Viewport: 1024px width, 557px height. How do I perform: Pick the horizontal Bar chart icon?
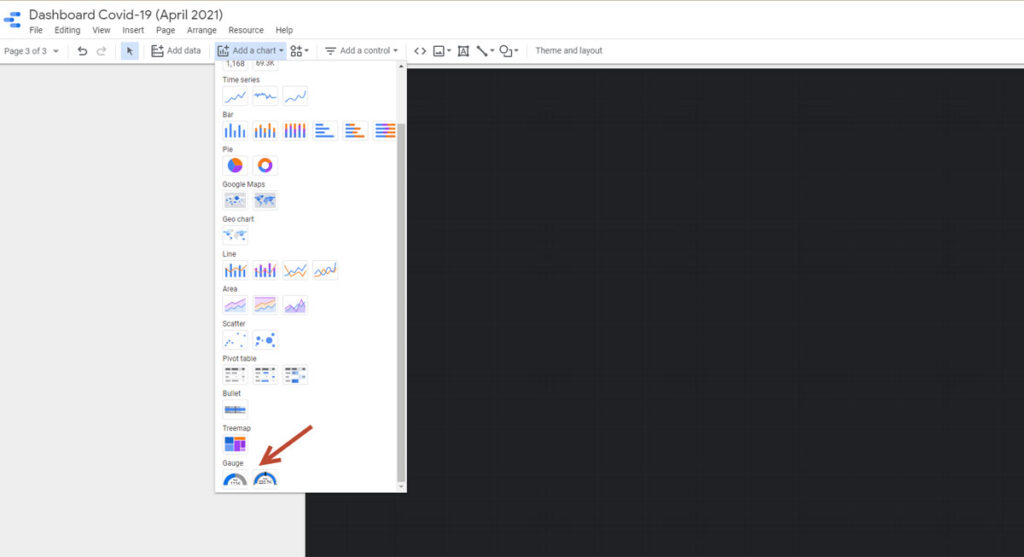click(325, 131)
